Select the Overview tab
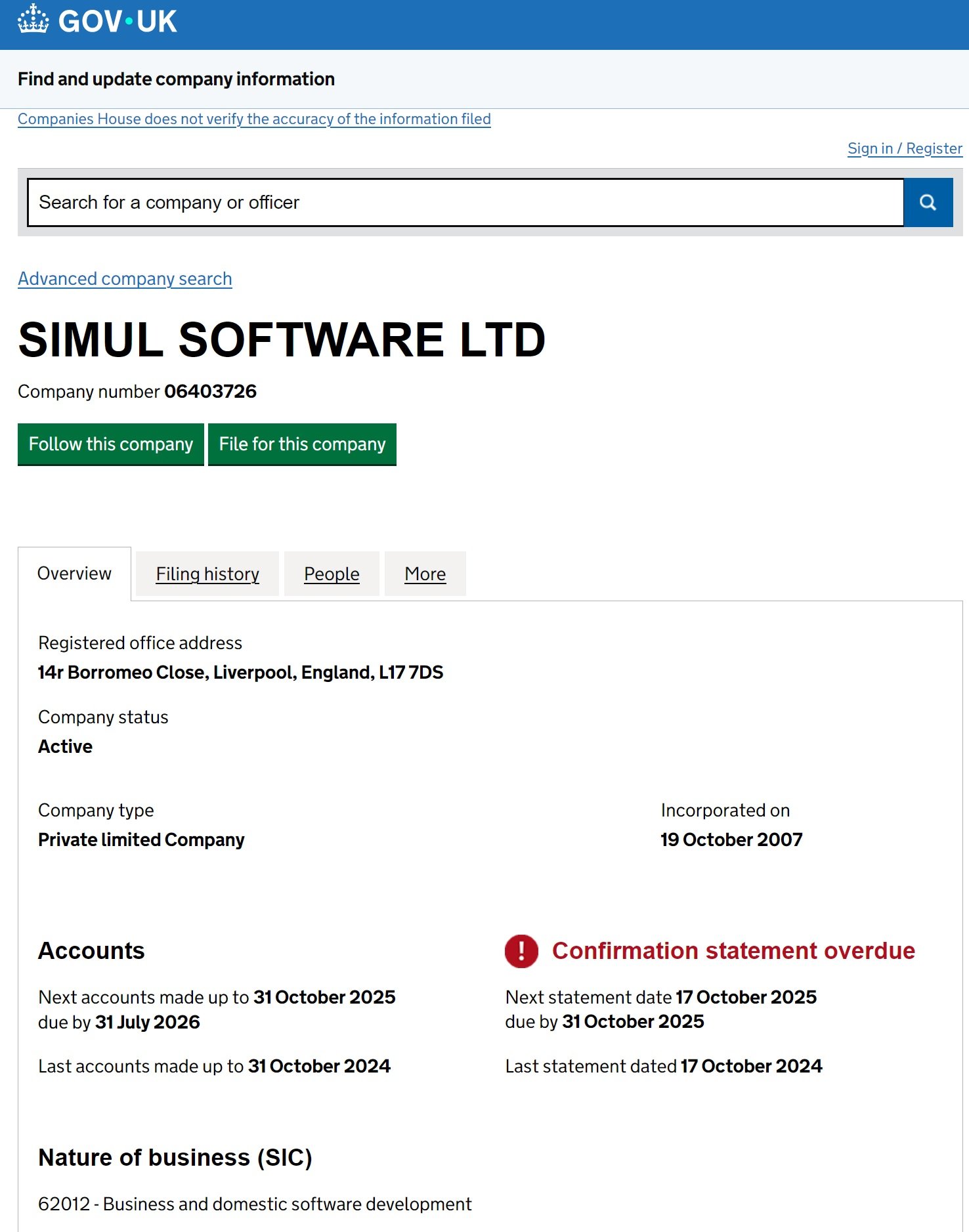The image size is (969, 1232). tap(74, 574)
